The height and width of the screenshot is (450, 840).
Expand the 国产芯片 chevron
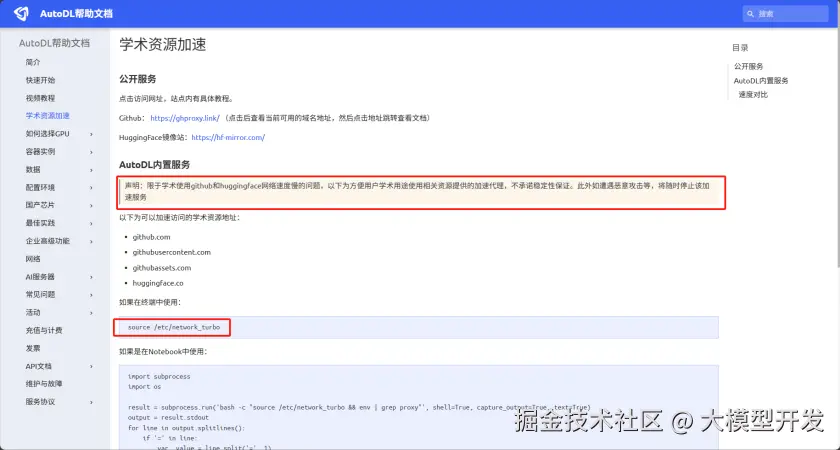click(91, 206)
